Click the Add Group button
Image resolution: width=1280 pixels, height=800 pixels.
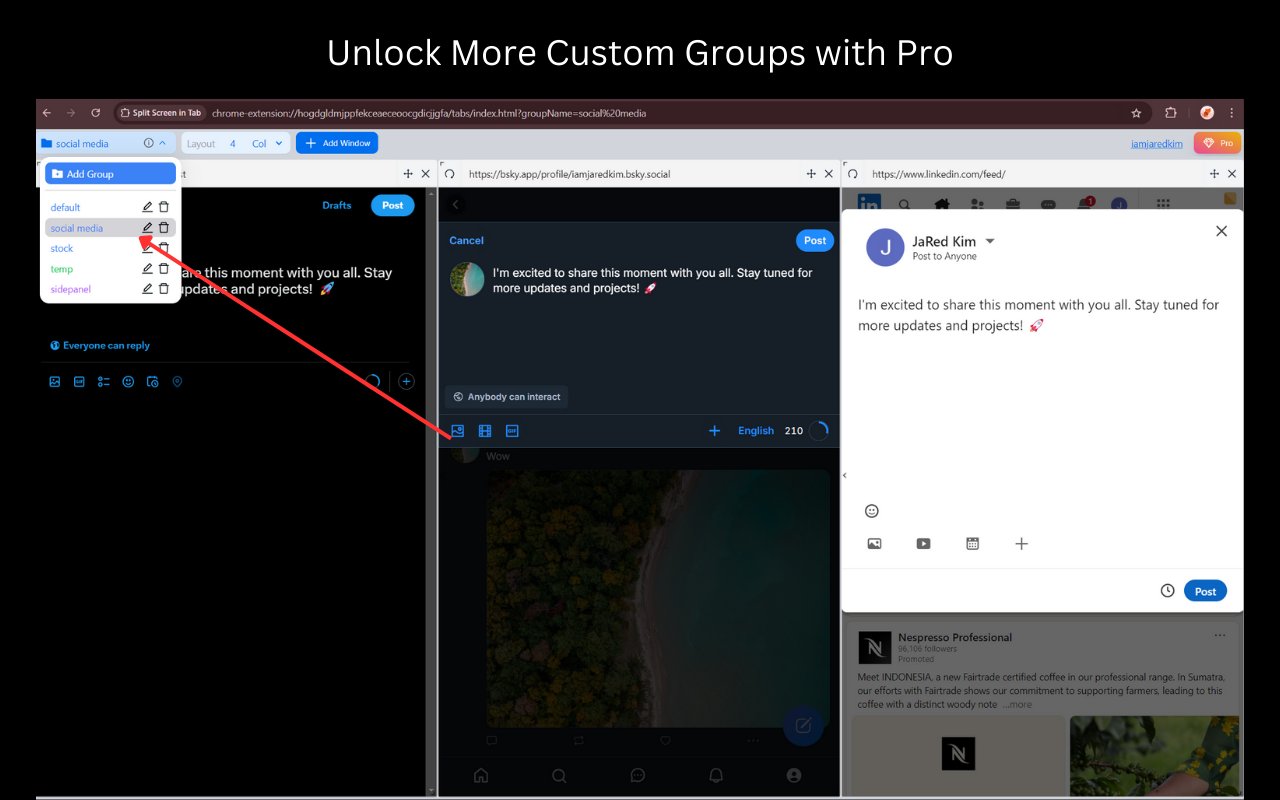110,174
